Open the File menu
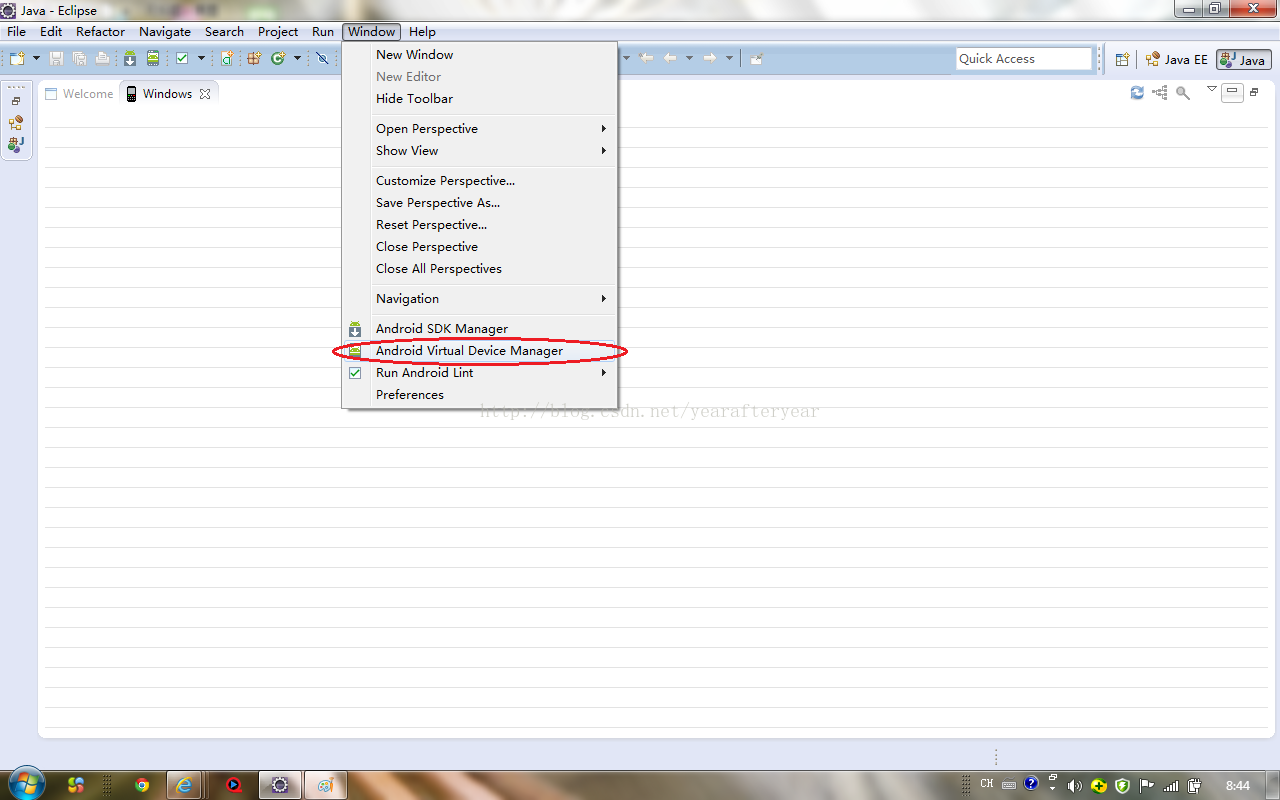This screenshot has height=800, width=1280. [17, 32]
